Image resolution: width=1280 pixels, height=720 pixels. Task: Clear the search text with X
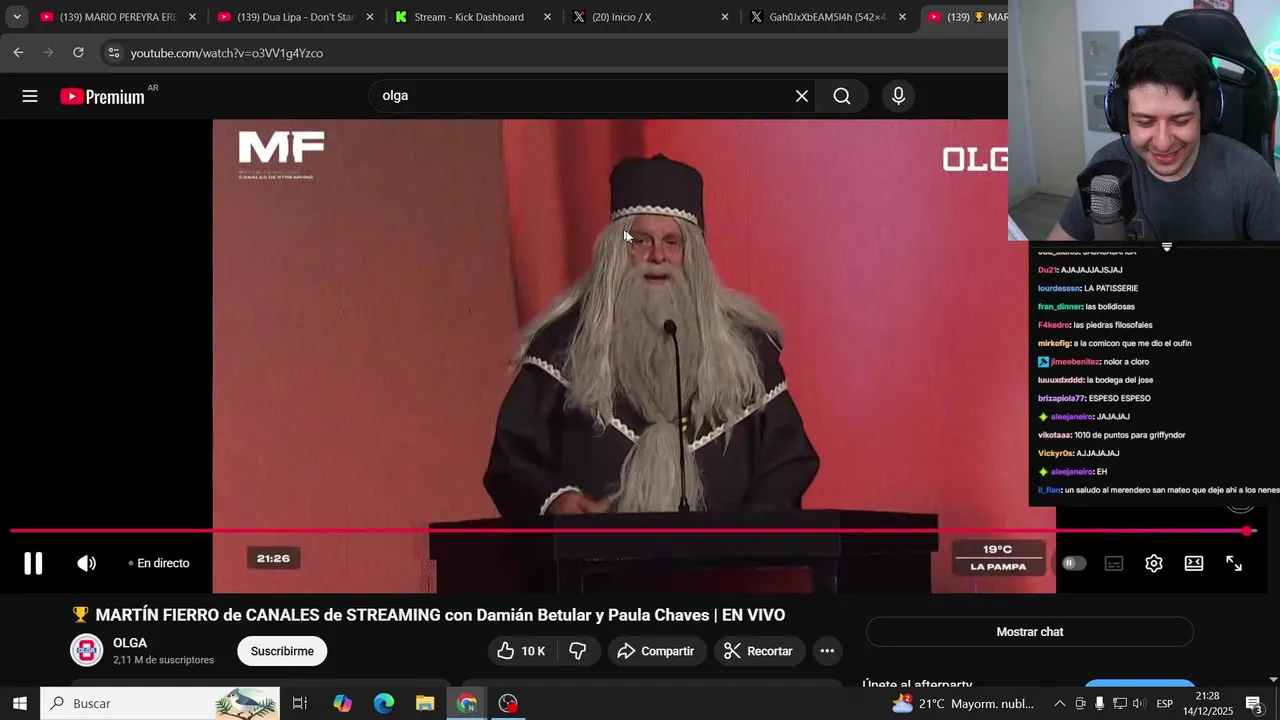[802, 96]
